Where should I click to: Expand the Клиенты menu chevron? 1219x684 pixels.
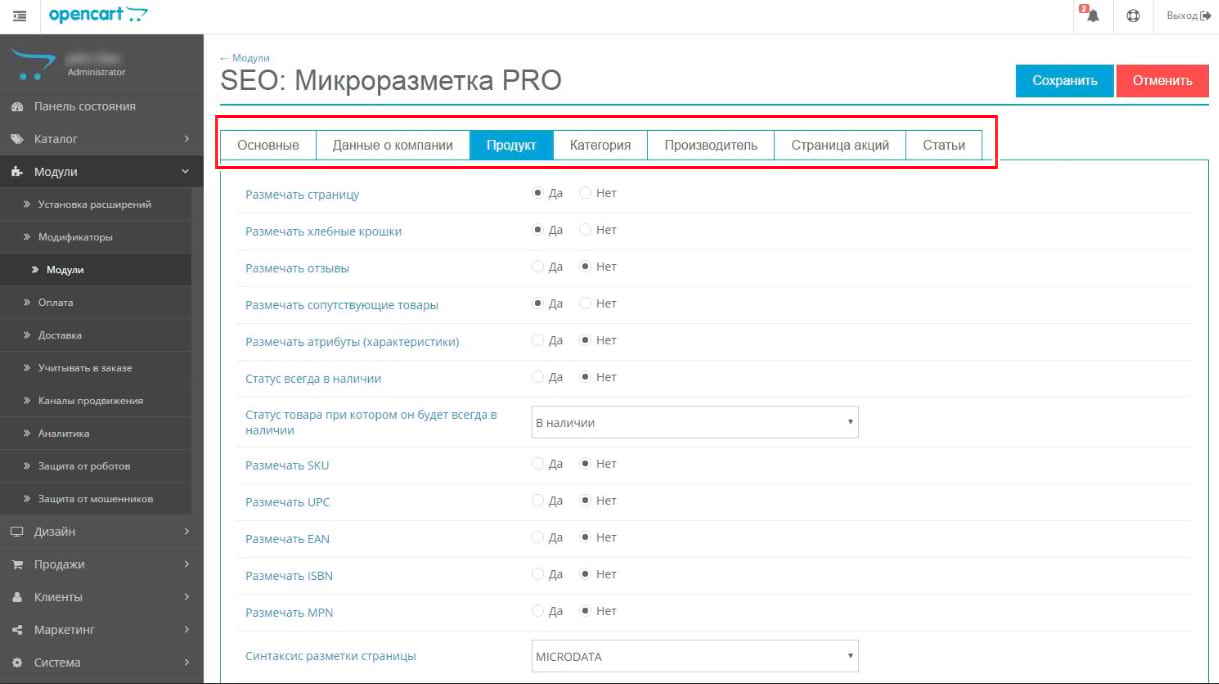(x=186, y=597)
